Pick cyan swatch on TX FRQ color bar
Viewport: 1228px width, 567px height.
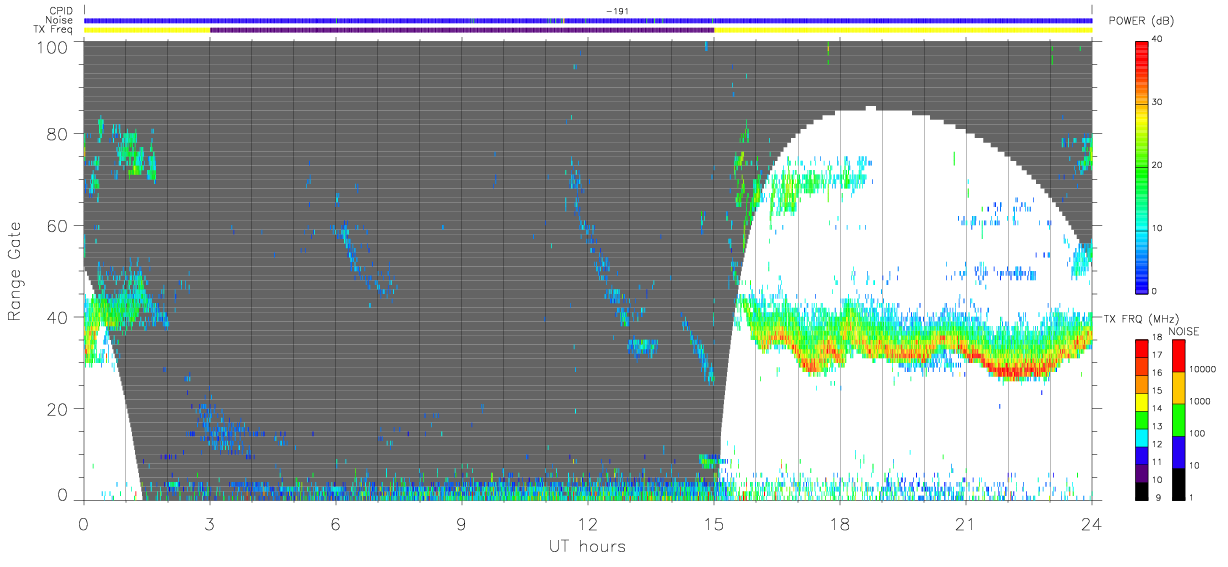click(1142, 436)
